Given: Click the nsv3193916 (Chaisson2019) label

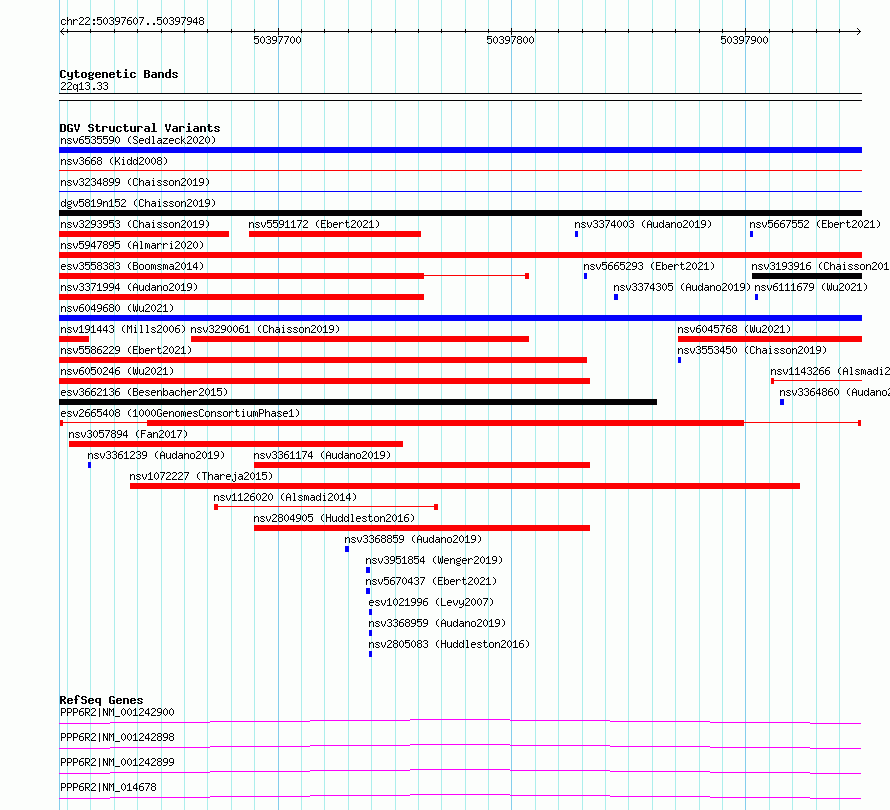Looking at the screenshot, I should click(x=820, y=266).
